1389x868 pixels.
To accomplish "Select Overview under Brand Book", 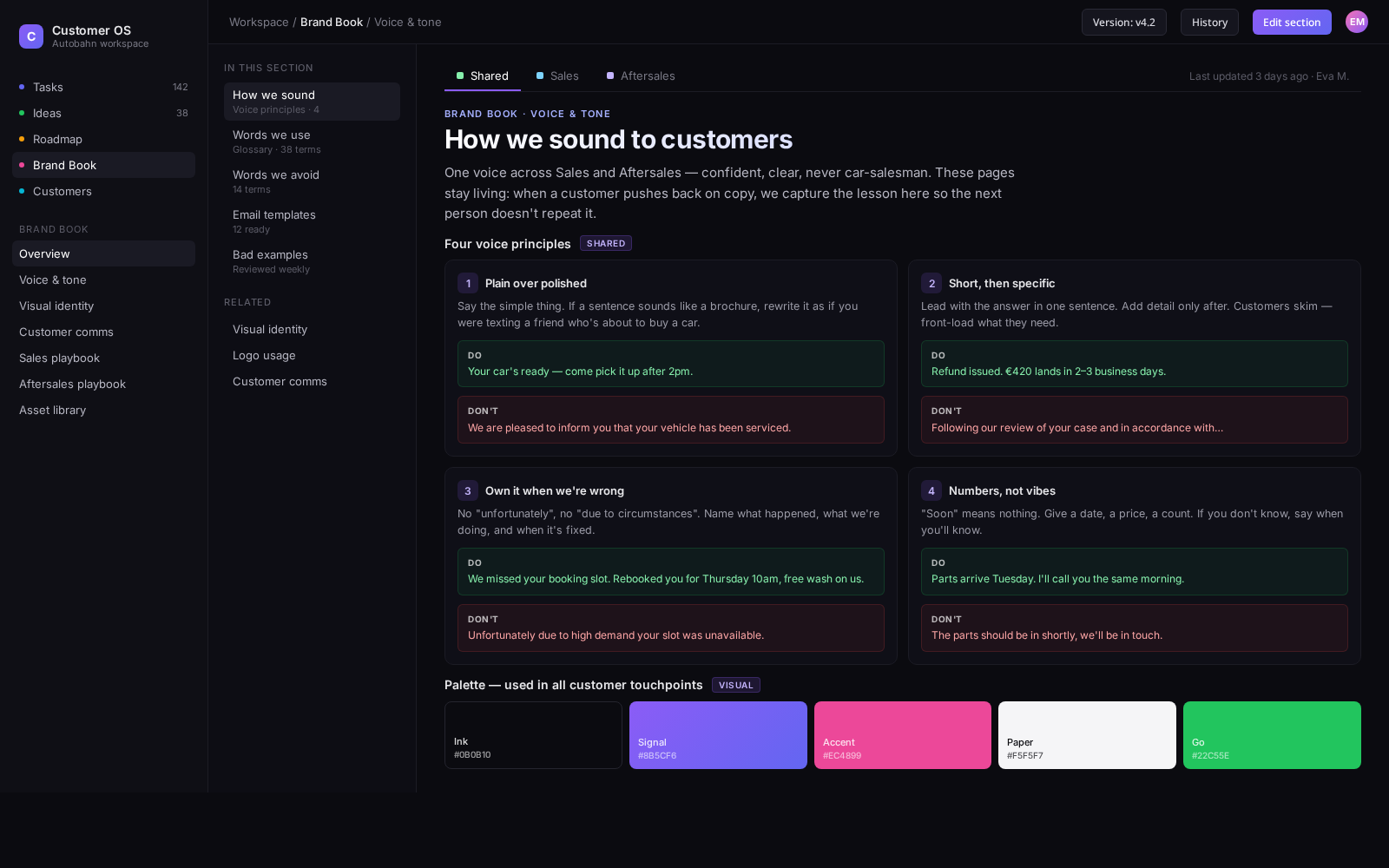I will [103, 253].
